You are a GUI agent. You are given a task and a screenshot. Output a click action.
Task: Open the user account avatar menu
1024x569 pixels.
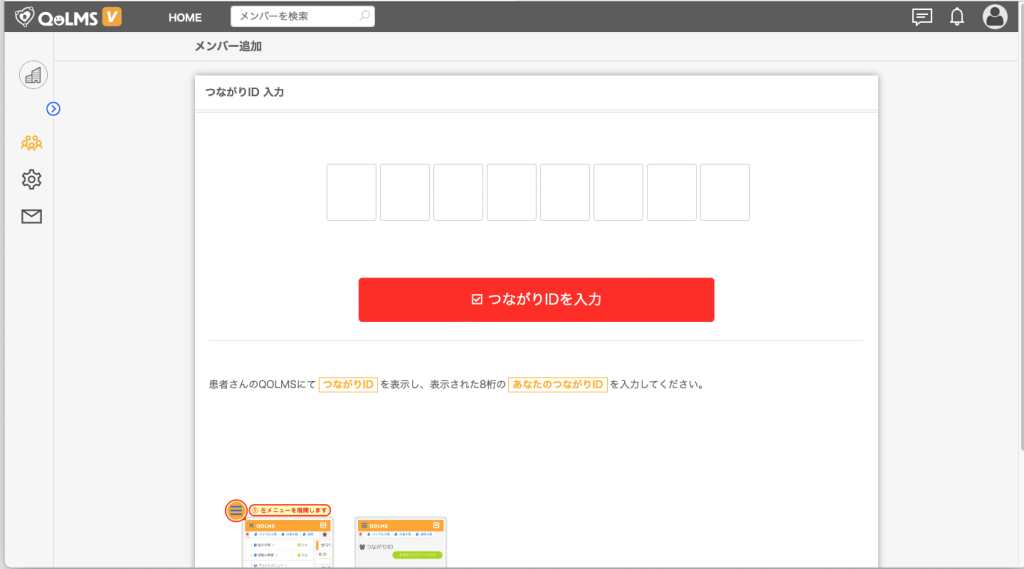[994, 16]
